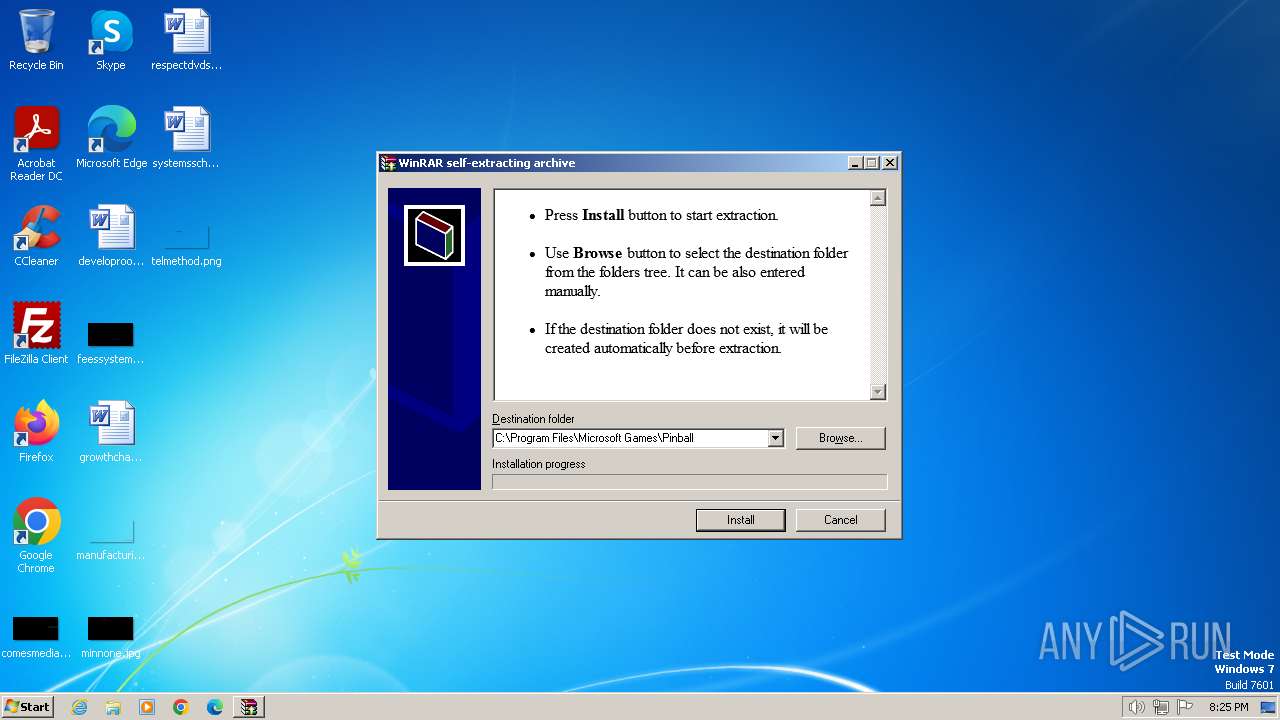Click the Browse... button

click(841, 438)
